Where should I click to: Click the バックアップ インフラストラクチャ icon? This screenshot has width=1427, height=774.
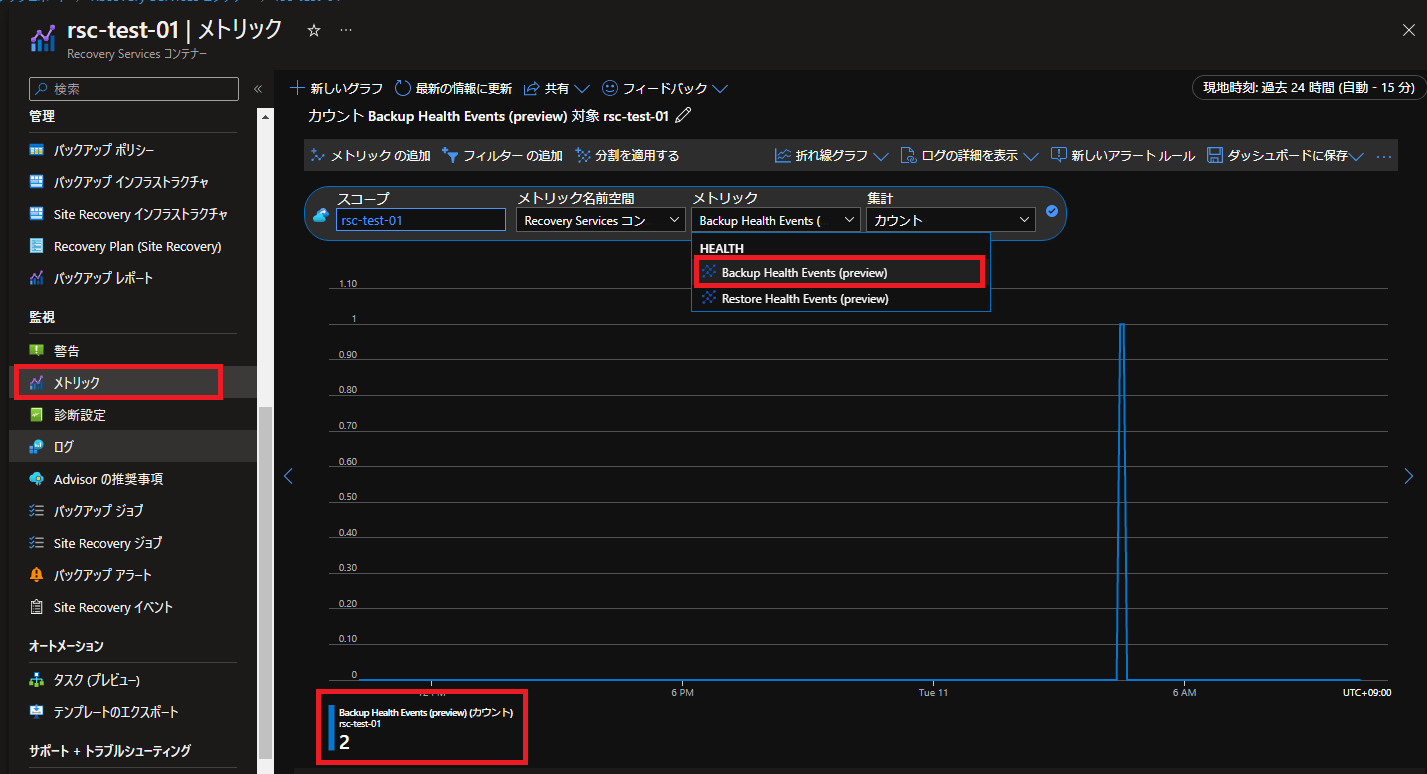[x=36, y=182]
